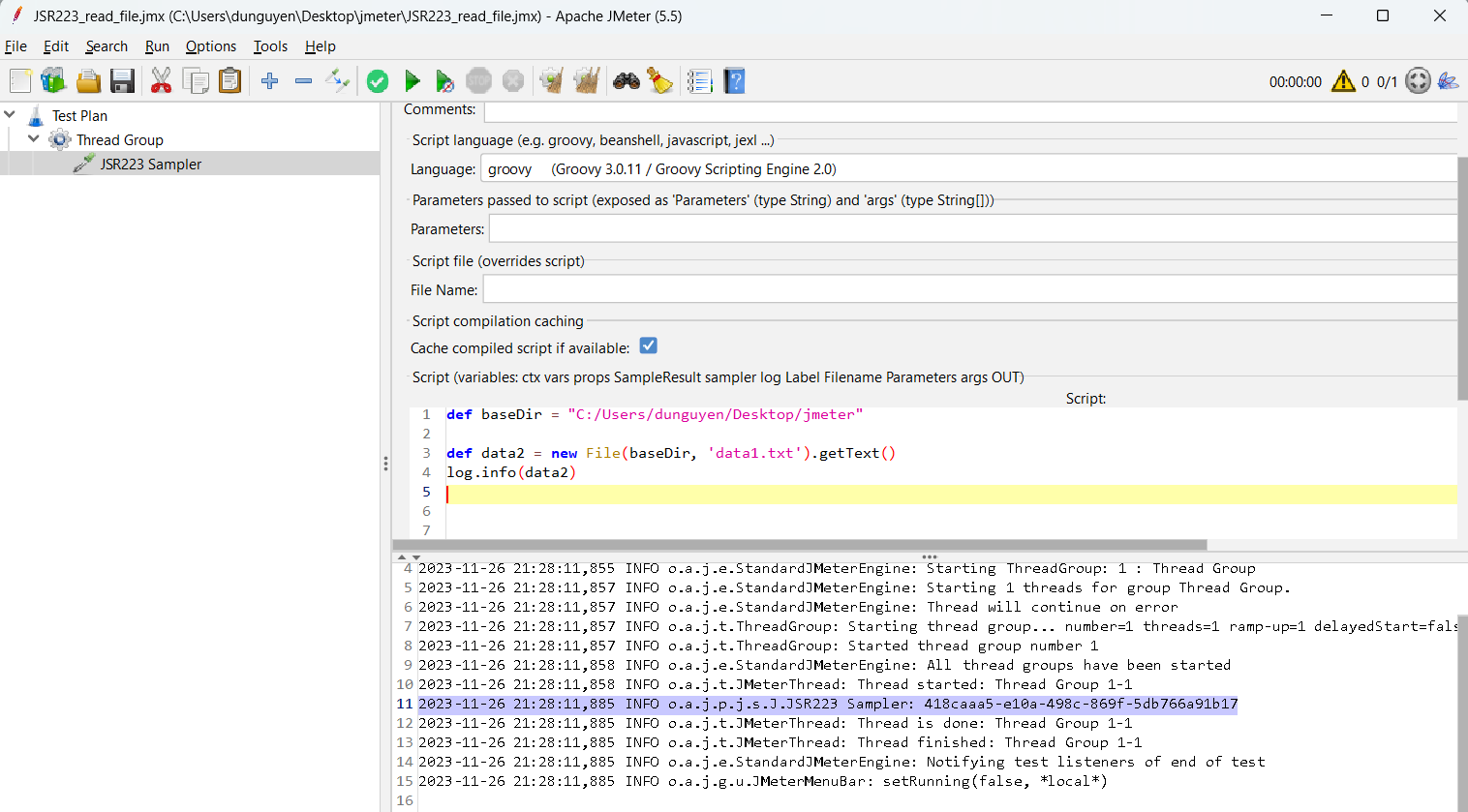The image size is (1468, 812).
Task: Select Test Plan in the tree
Action: pos(79,116)
